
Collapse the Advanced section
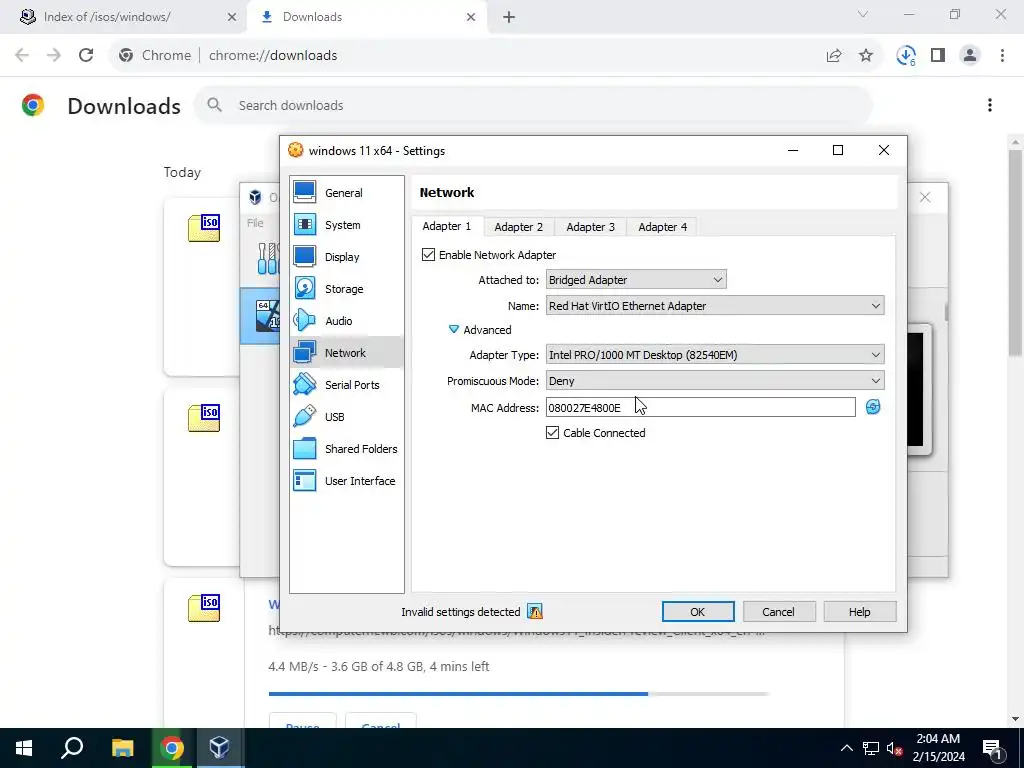point(454,330)
